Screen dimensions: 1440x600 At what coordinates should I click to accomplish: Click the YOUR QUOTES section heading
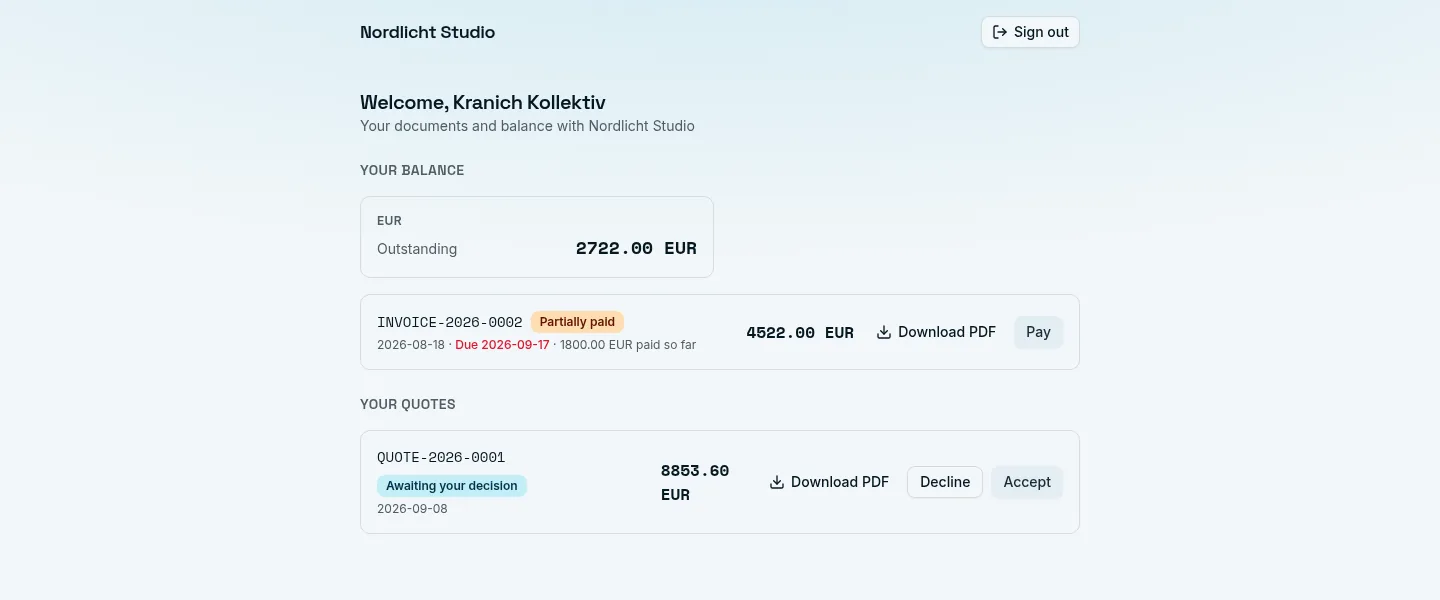click(408, 405)
